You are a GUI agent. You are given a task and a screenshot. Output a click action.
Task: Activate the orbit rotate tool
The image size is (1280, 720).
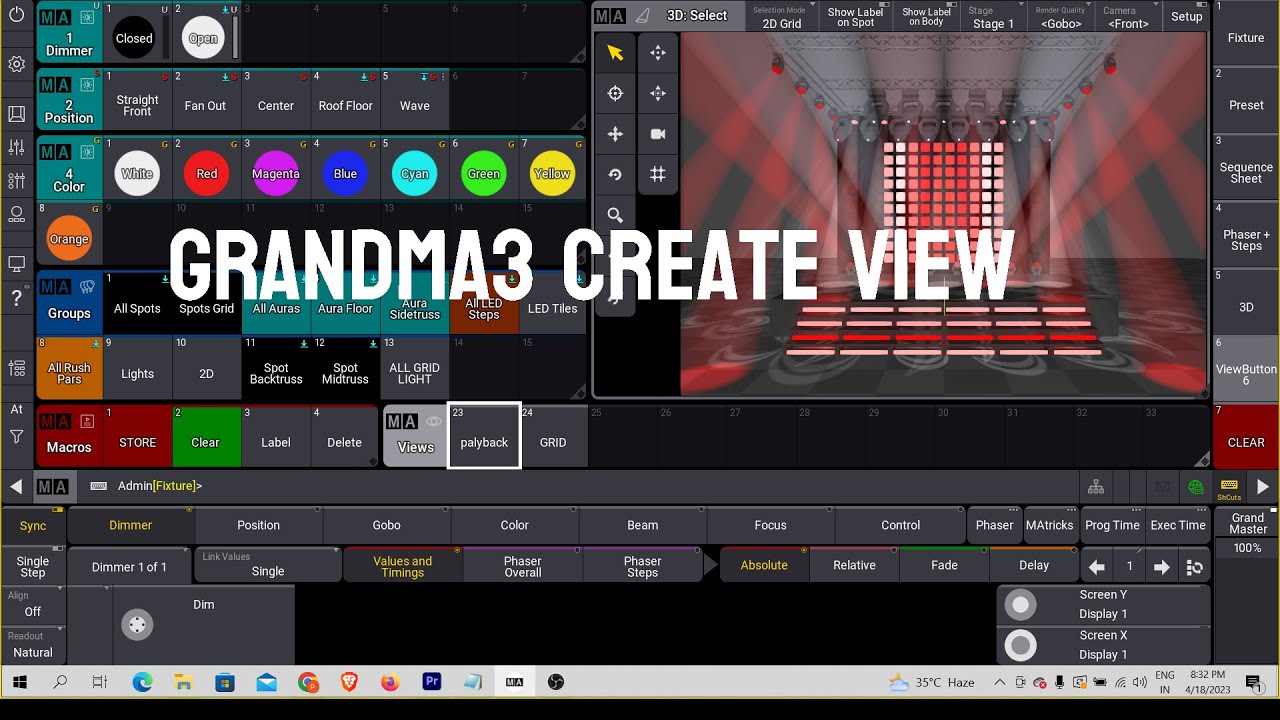(x=615, y=174)
